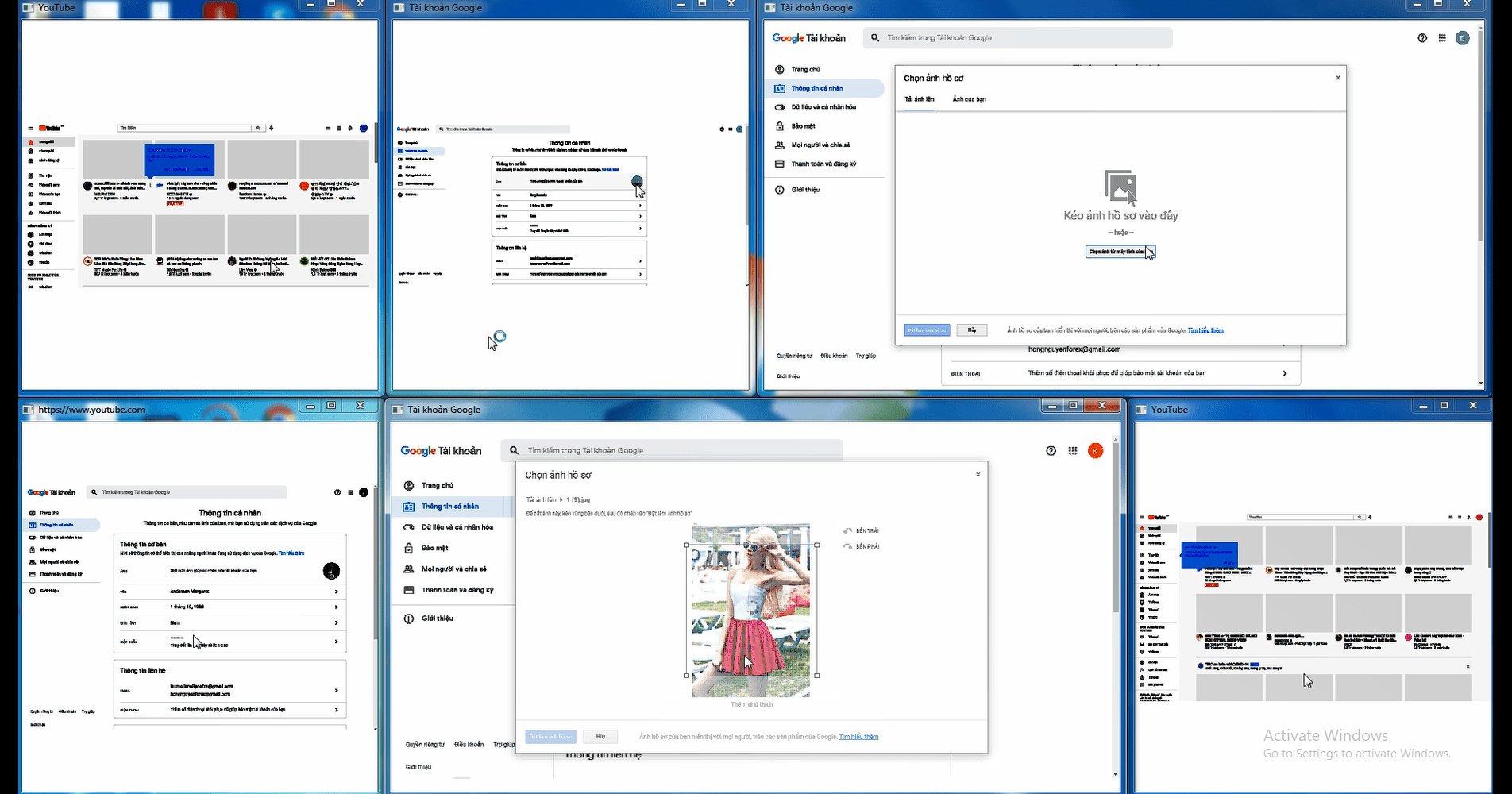The width and height of the screenshot is (1512, 794).
Task: Close the crop dialog showing 1 (9).jpg
Action: tap(978, 474)
